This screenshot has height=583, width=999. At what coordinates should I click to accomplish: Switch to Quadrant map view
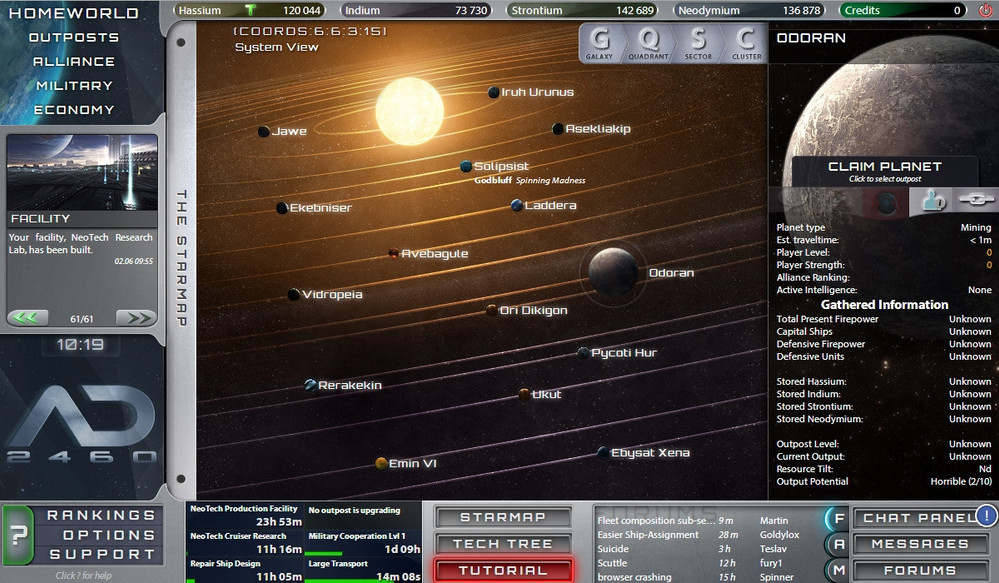[x=649, y=43]
